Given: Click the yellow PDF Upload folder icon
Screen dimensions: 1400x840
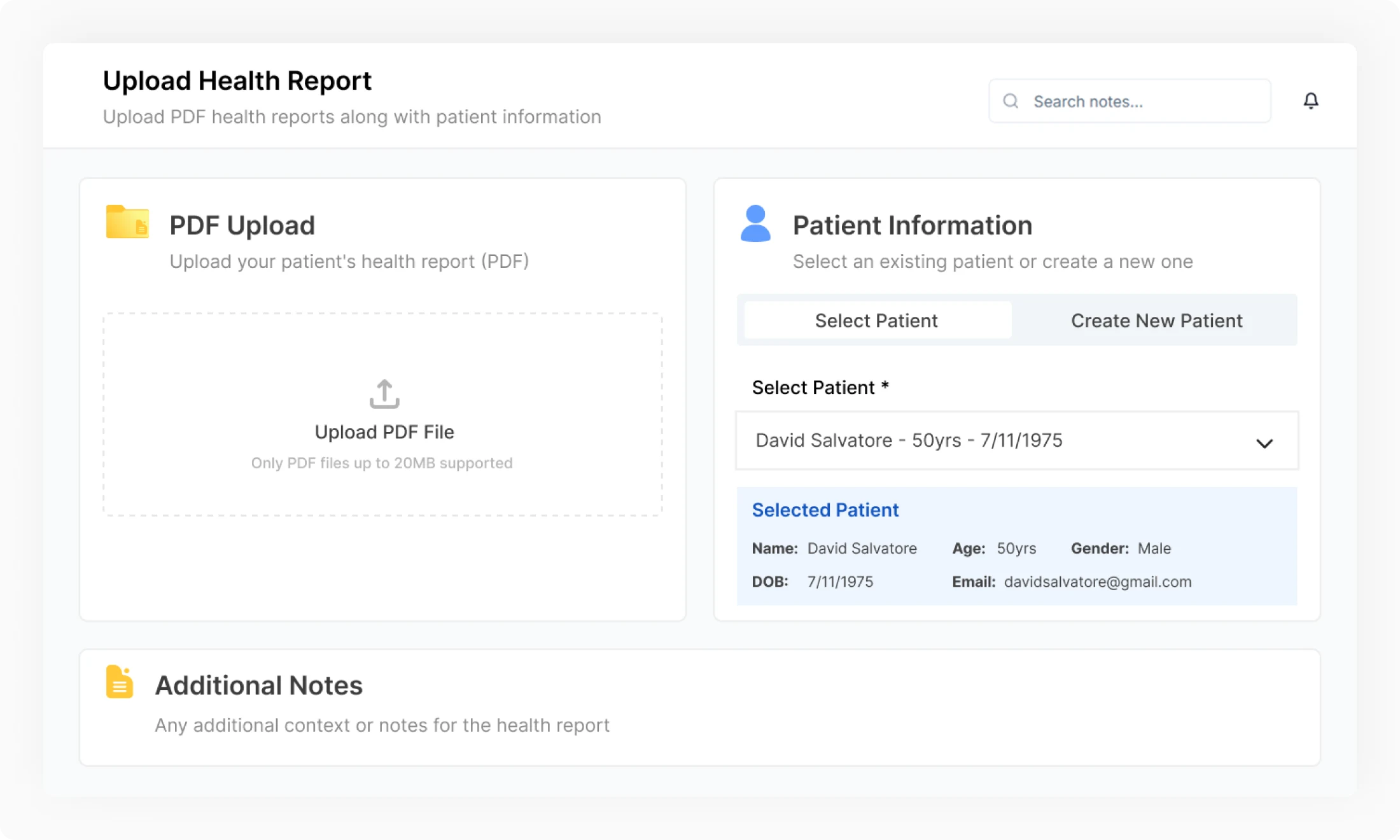Looking at the screenshot, I should coord(127,224).
